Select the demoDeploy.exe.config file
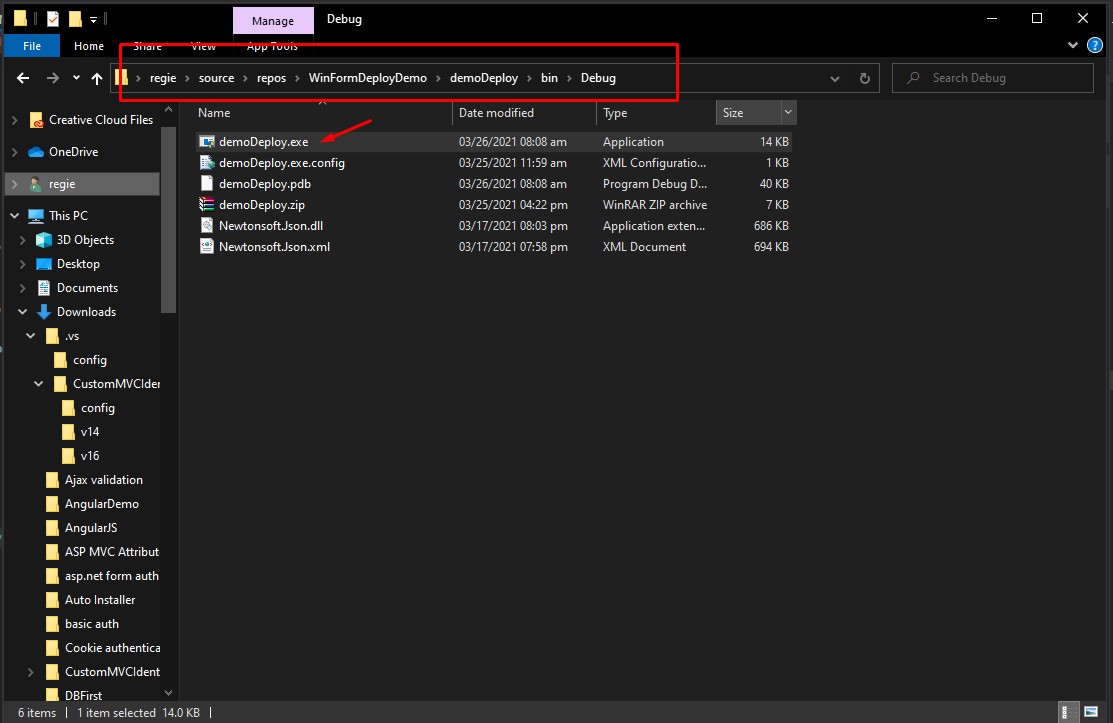The width and height of the screenshot is (1113, 723). pos(281,163)
